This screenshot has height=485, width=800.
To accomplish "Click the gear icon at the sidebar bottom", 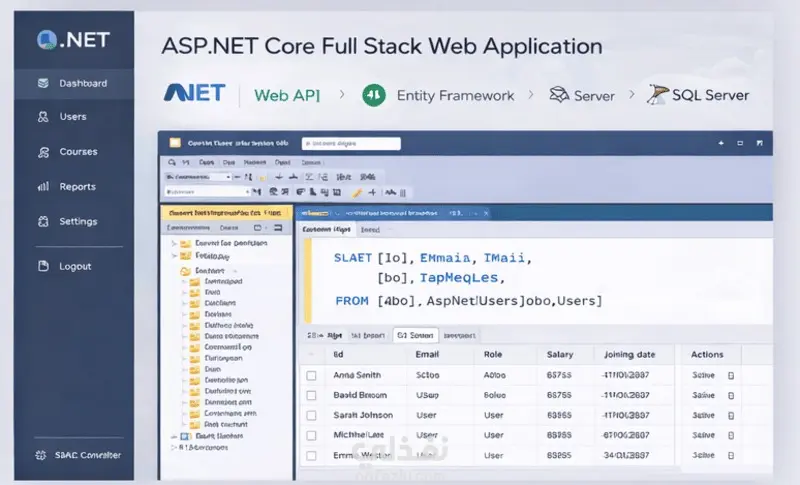I will click(41, 455).
